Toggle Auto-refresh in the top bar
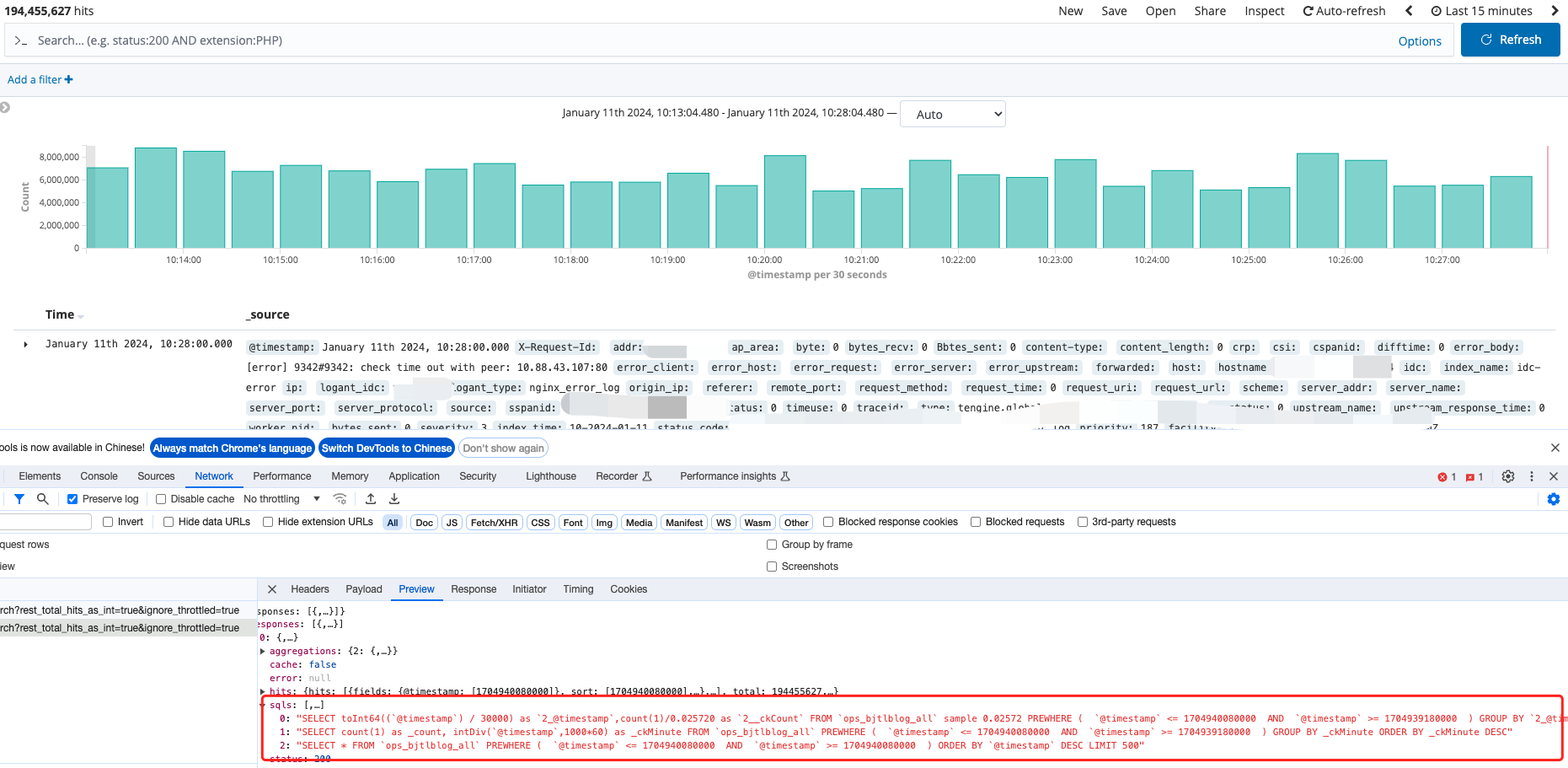Image resolution: width=1568 pixels, height=768 pixels. click(1344, 11)
